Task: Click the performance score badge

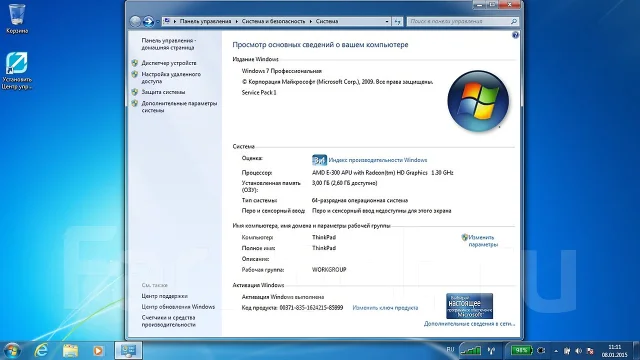Action: coord(319,160)
